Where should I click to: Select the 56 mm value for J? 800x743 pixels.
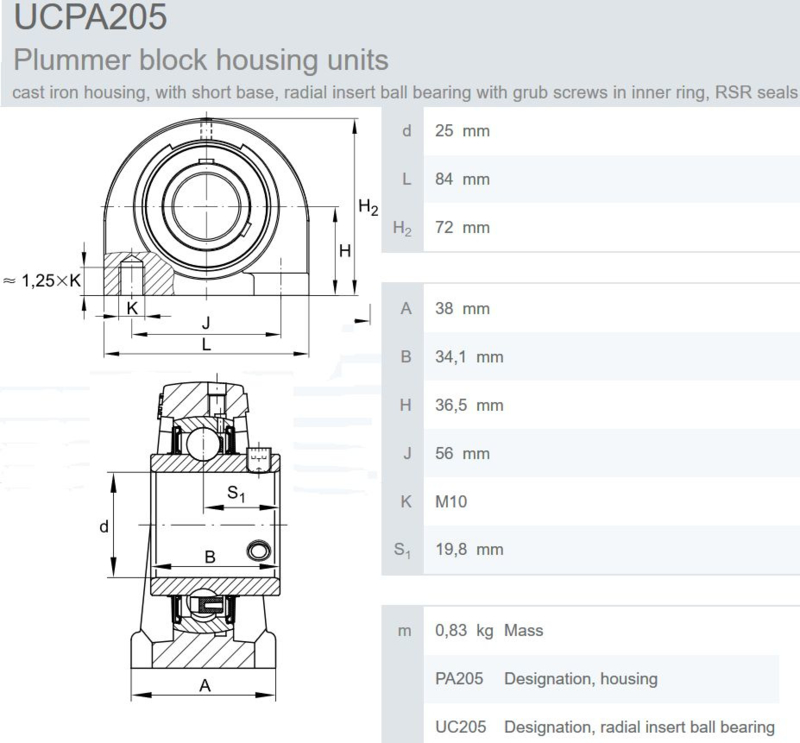point(462,453)
